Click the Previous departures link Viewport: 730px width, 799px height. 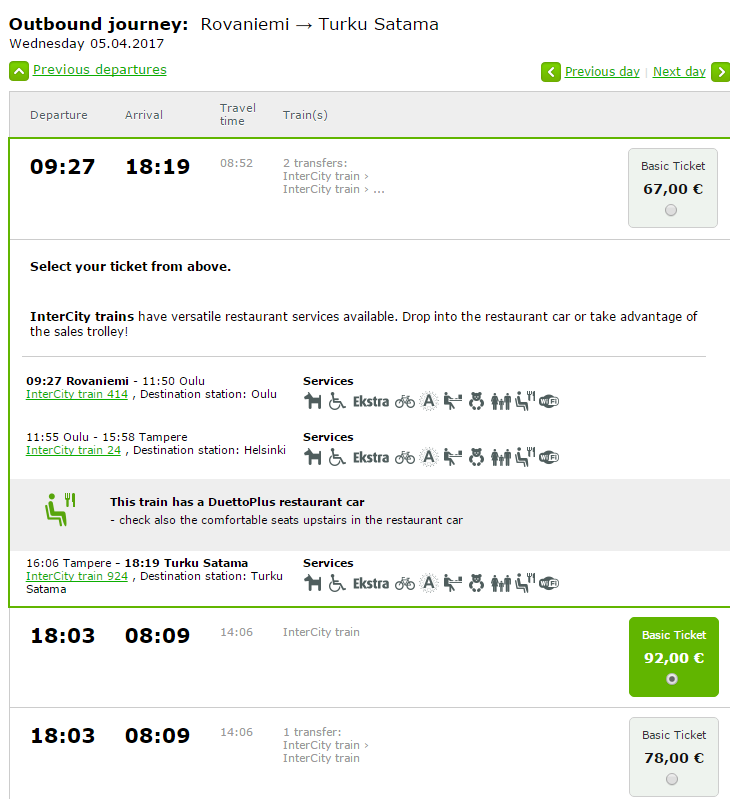(x=100, y=70)
